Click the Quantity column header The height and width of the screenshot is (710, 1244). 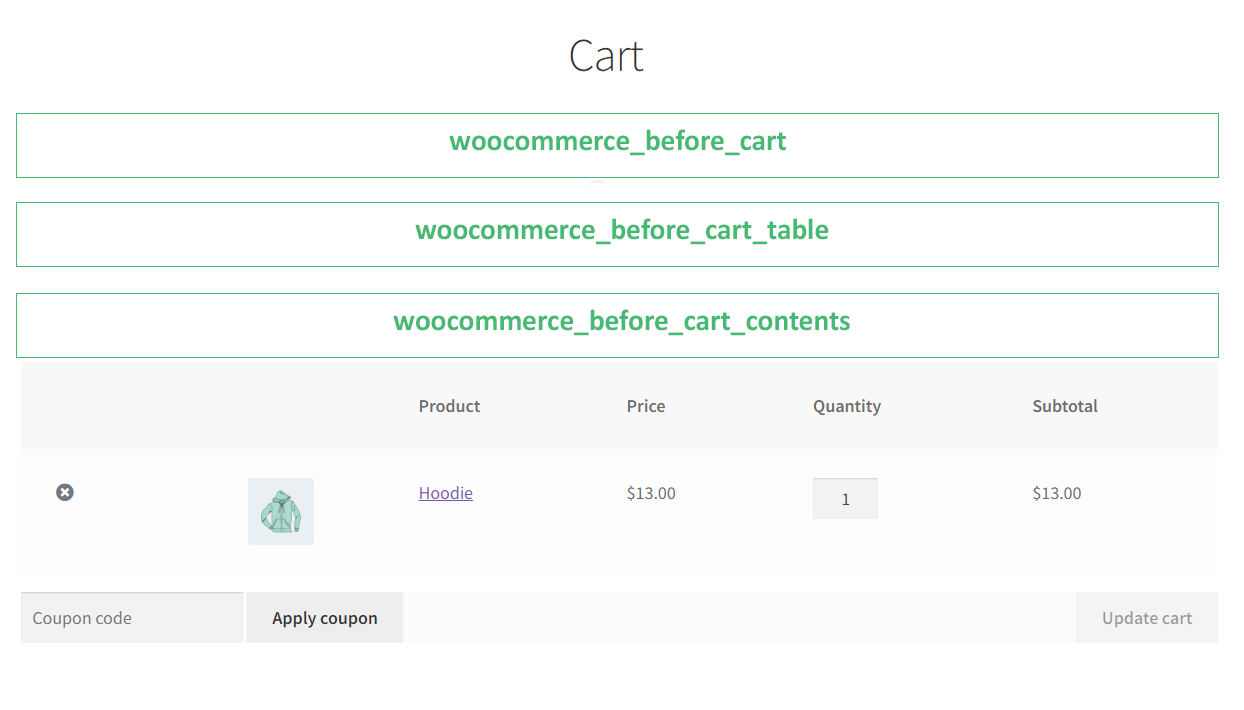(x=847, y=406)
